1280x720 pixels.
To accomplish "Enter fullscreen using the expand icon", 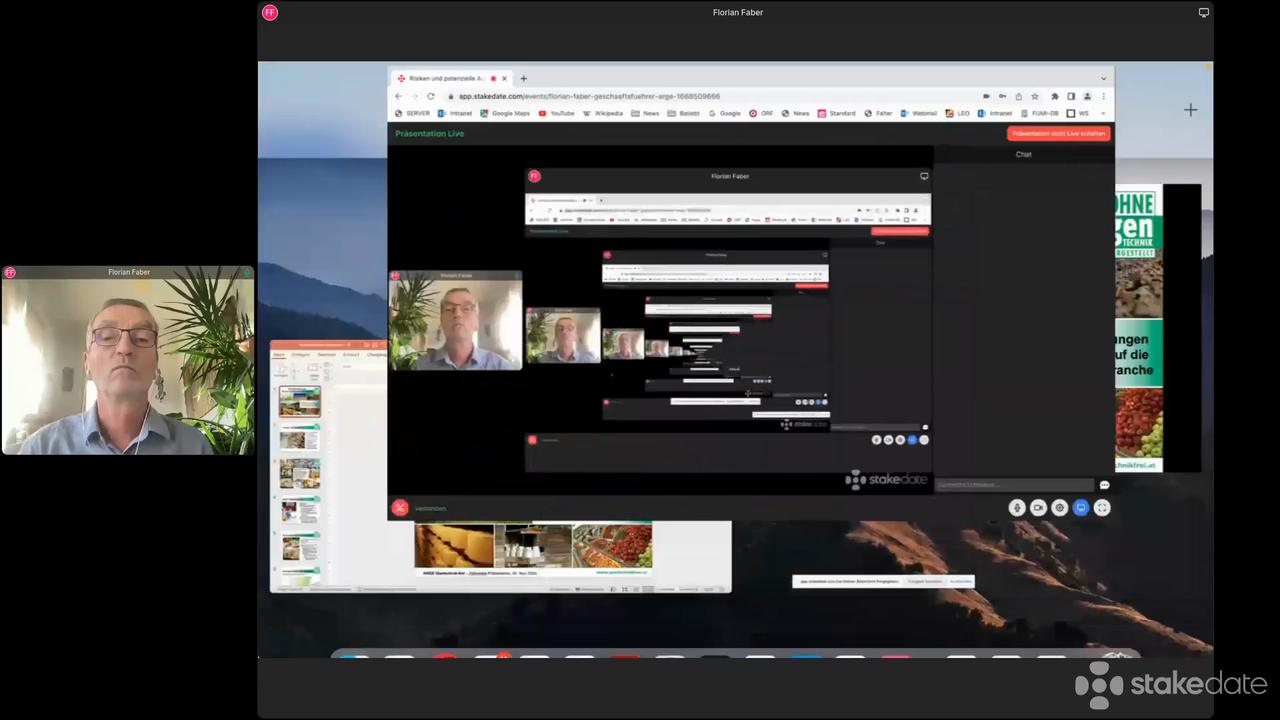I will pos(1102,508).
